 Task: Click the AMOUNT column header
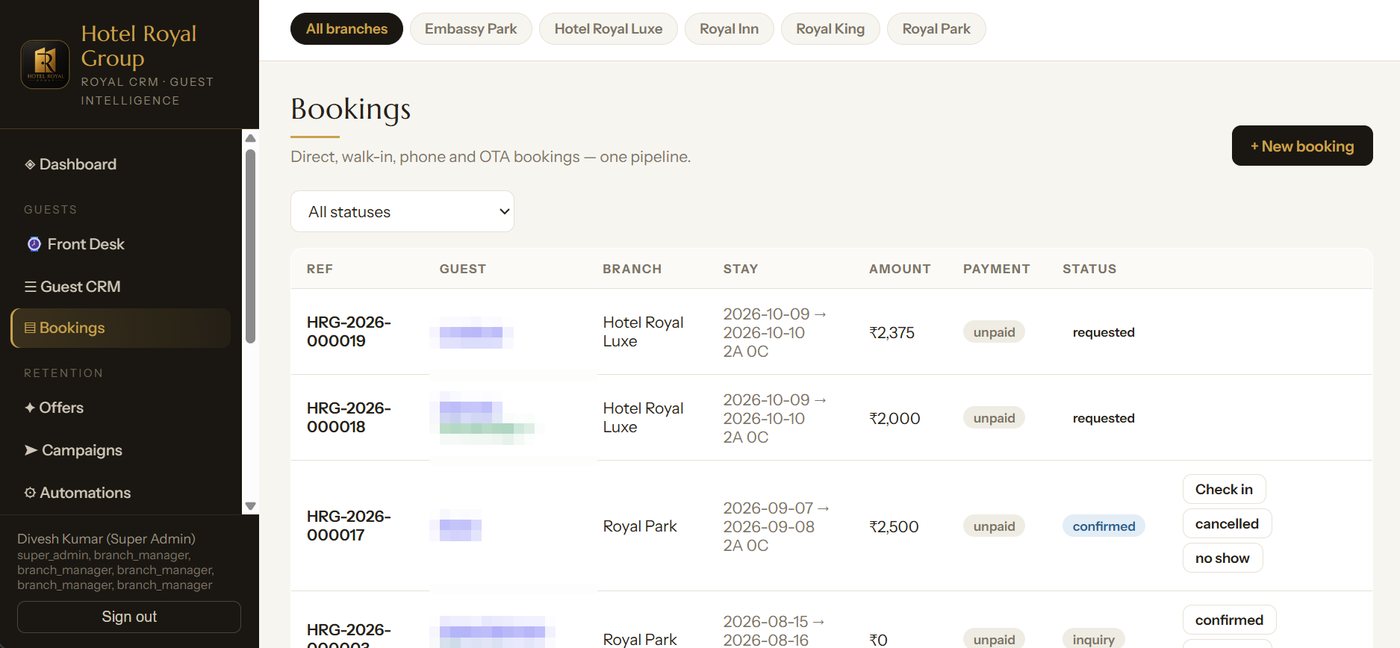tap(900, 269)
